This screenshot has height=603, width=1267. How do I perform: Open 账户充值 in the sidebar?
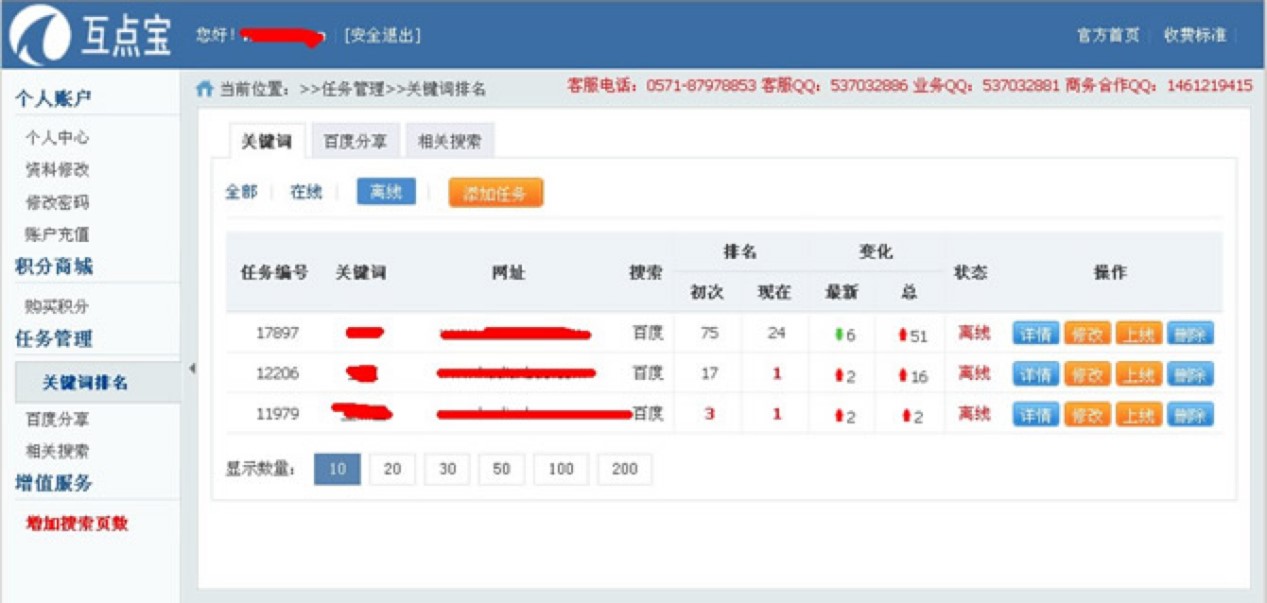click(57, 234)
